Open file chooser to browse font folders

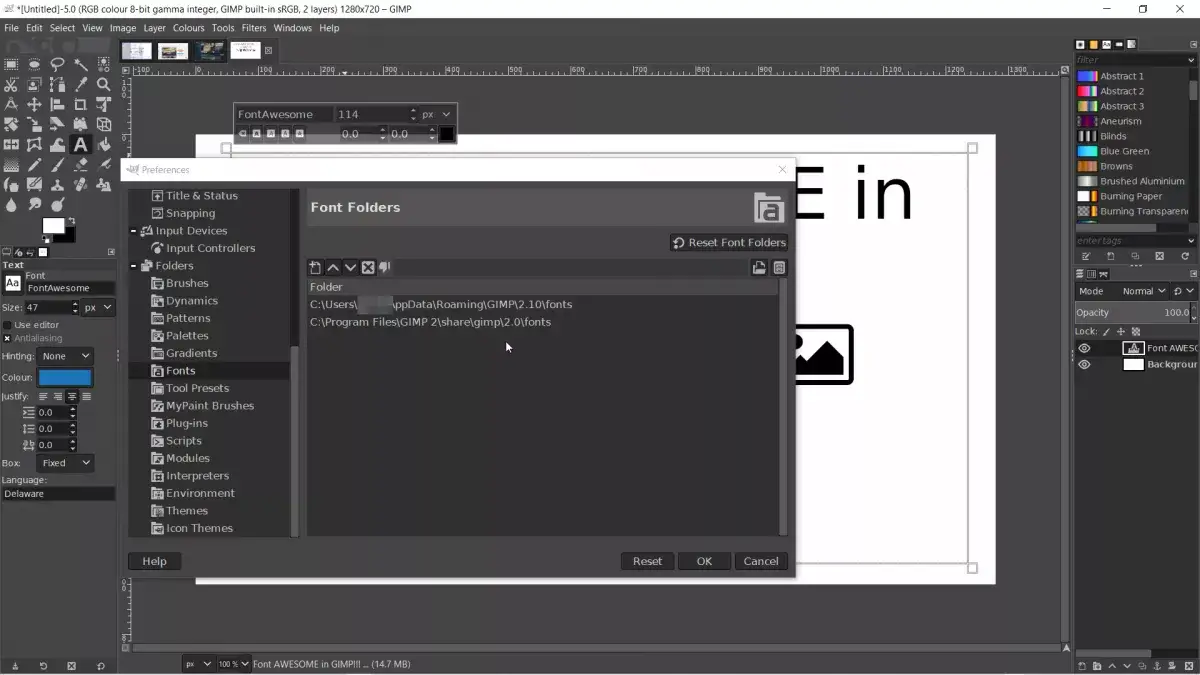click(760, 267)
